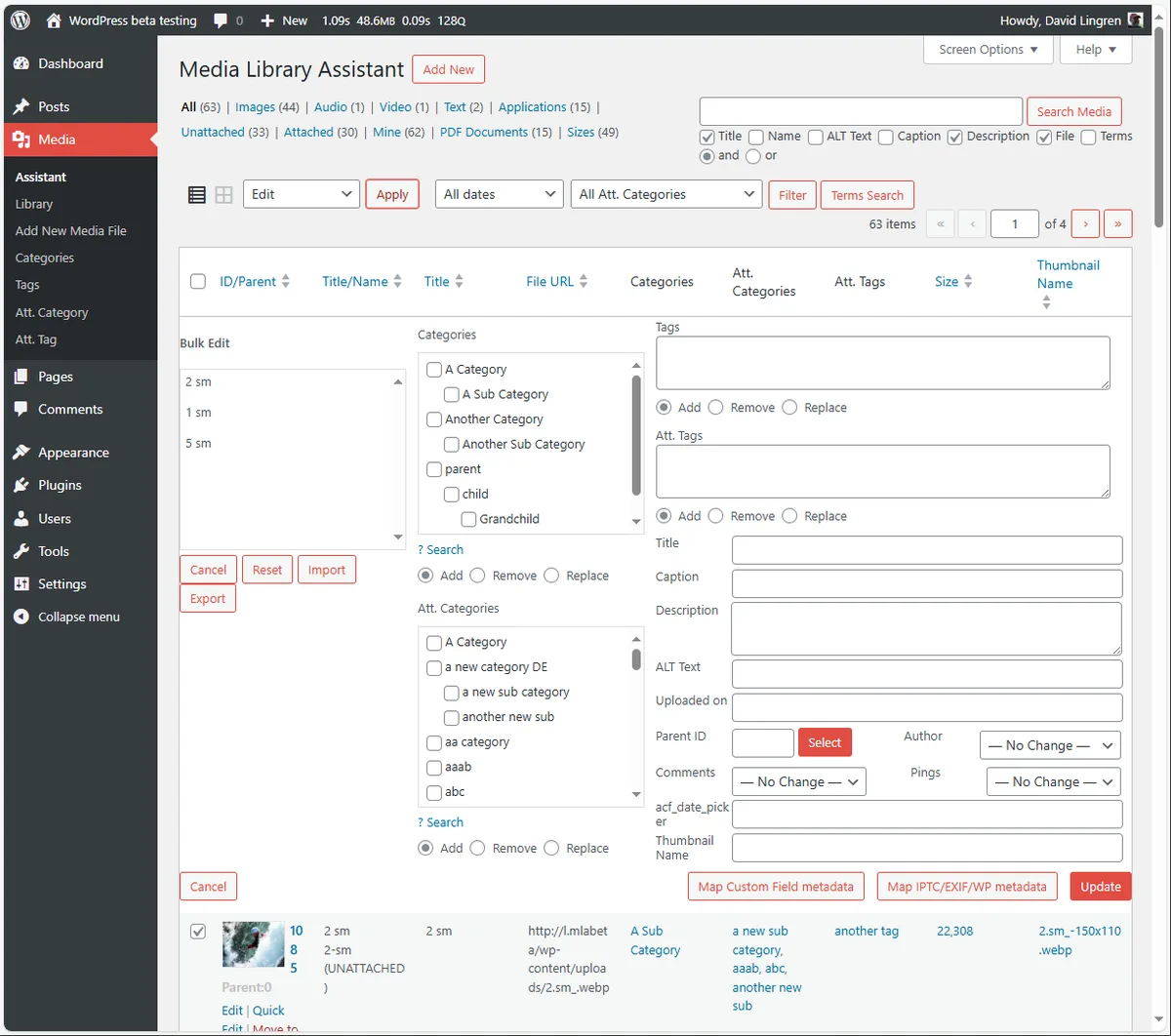Click the Media sidebar icon
This screenshot has width=1171, height=1036.
[21, 139]
